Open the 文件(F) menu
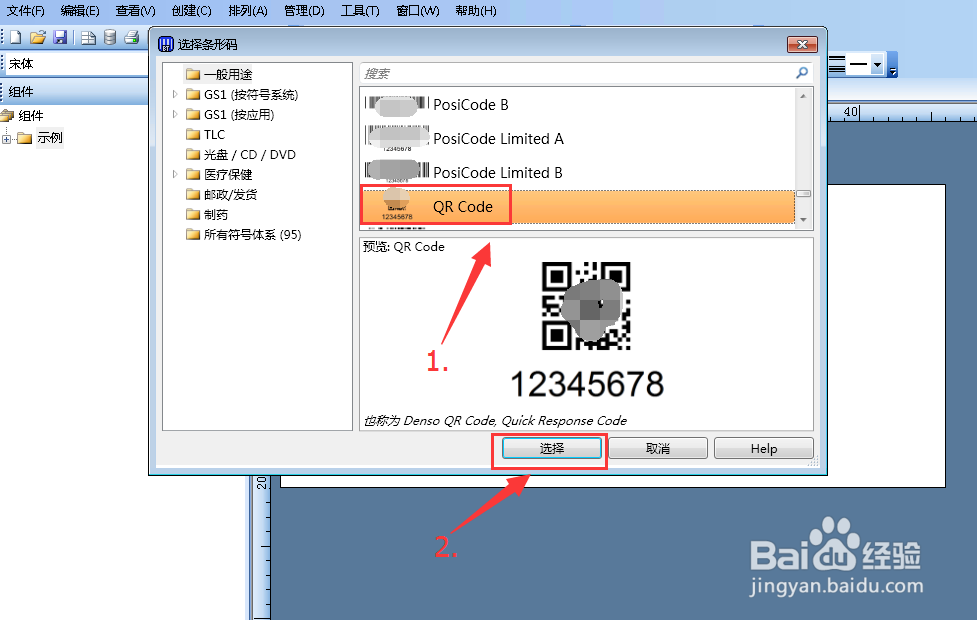The width and height of the screenshot is (977, 620). tap(26, 11)
